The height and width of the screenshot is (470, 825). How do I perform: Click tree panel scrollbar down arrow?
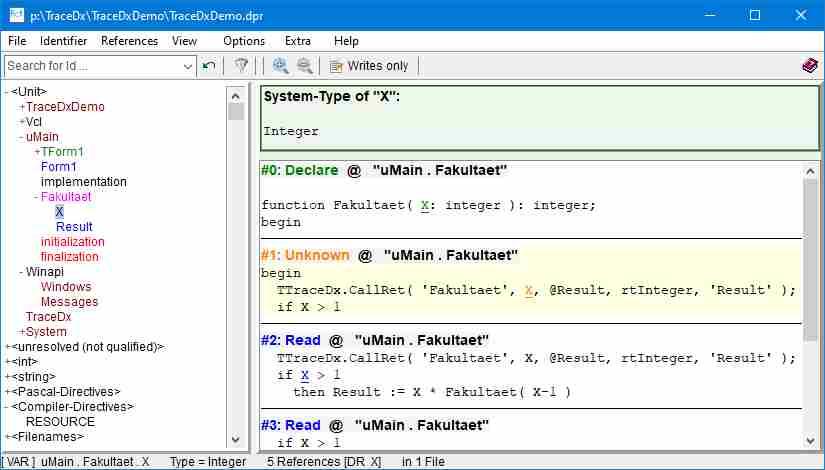[x=236, y=439]
